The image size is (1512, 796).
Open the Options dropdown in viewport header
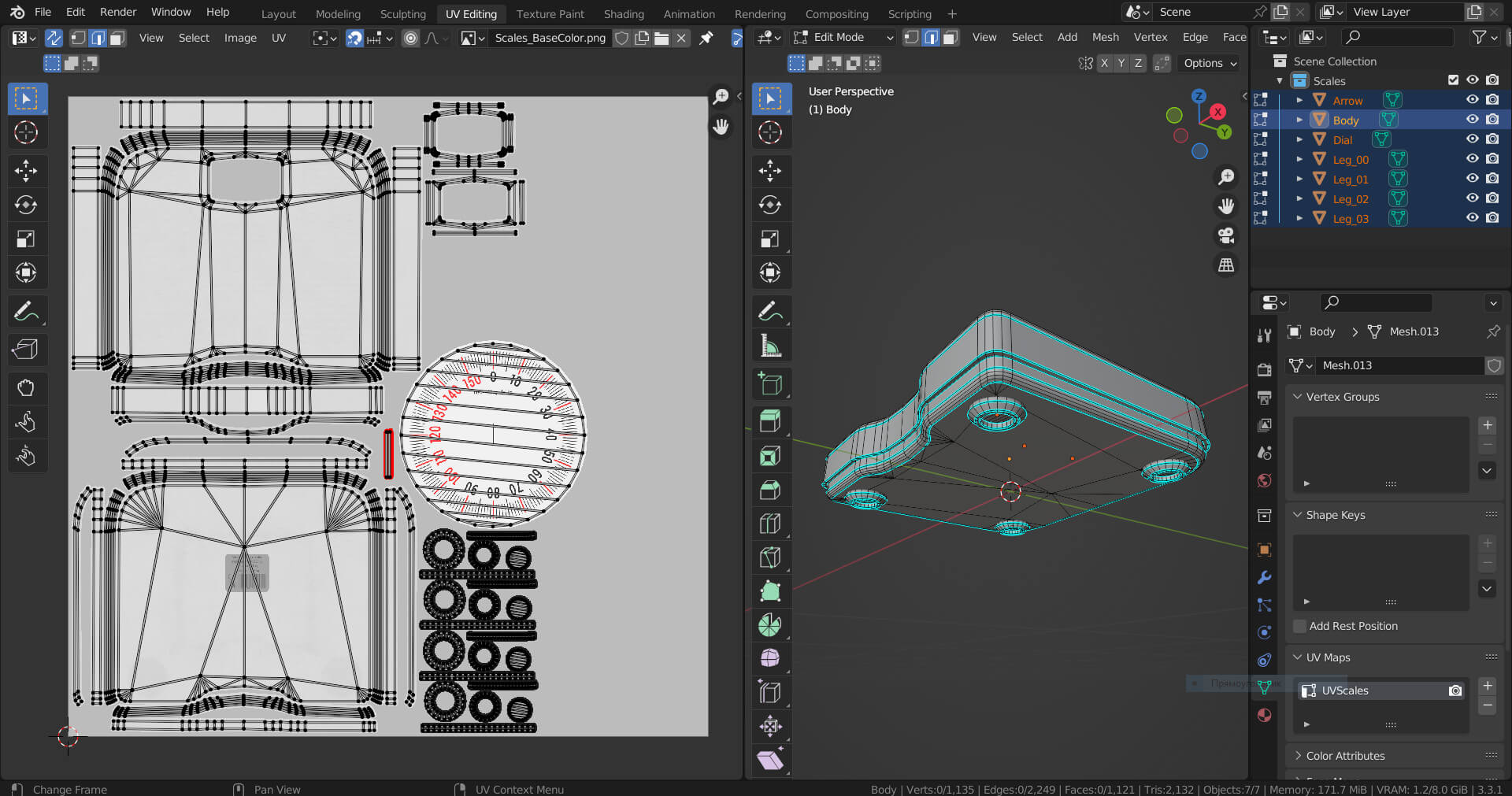(1210, 63)
